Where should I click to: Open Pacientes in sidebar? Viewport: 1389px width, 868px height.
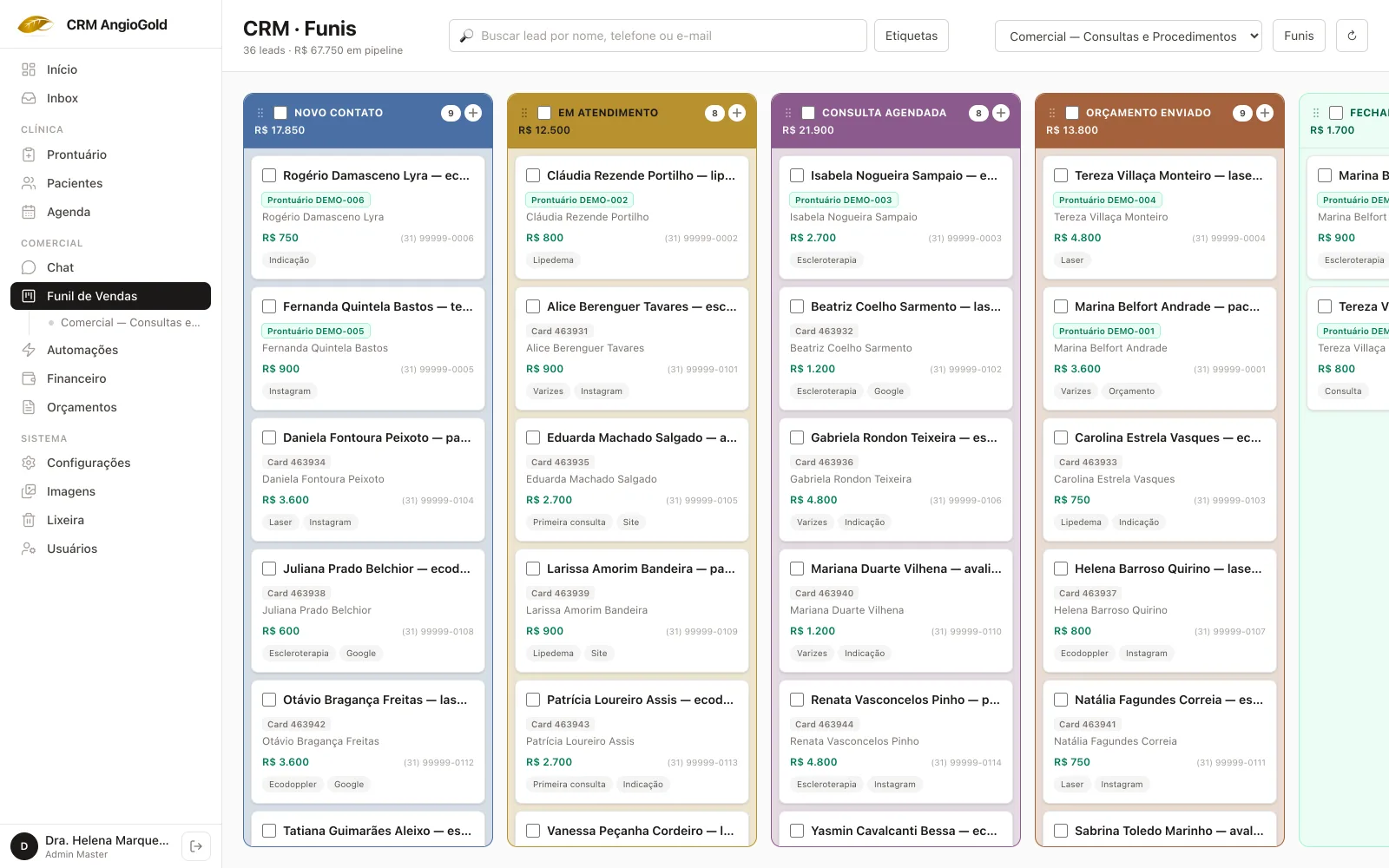tap(111, 183)
